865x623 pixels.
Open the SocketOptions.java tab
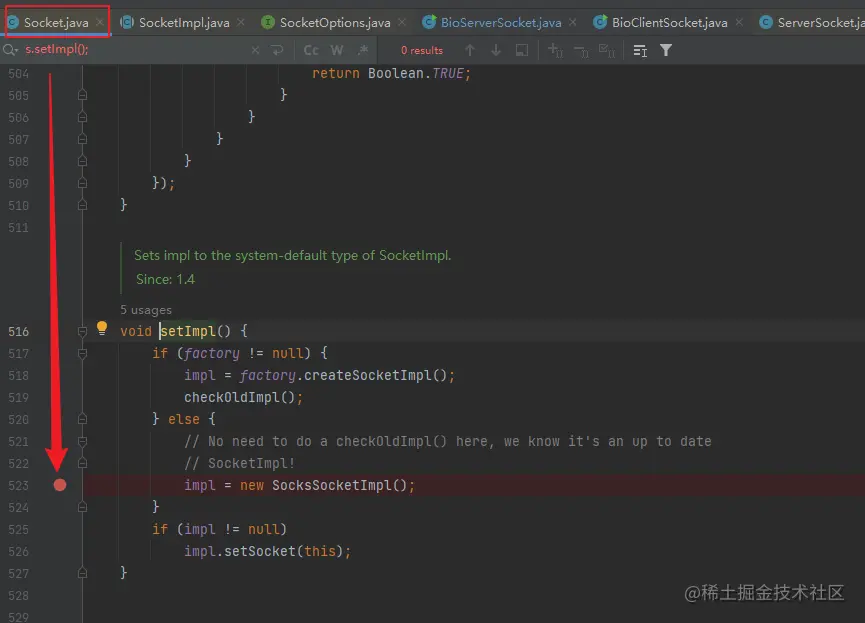click(335, 23)
